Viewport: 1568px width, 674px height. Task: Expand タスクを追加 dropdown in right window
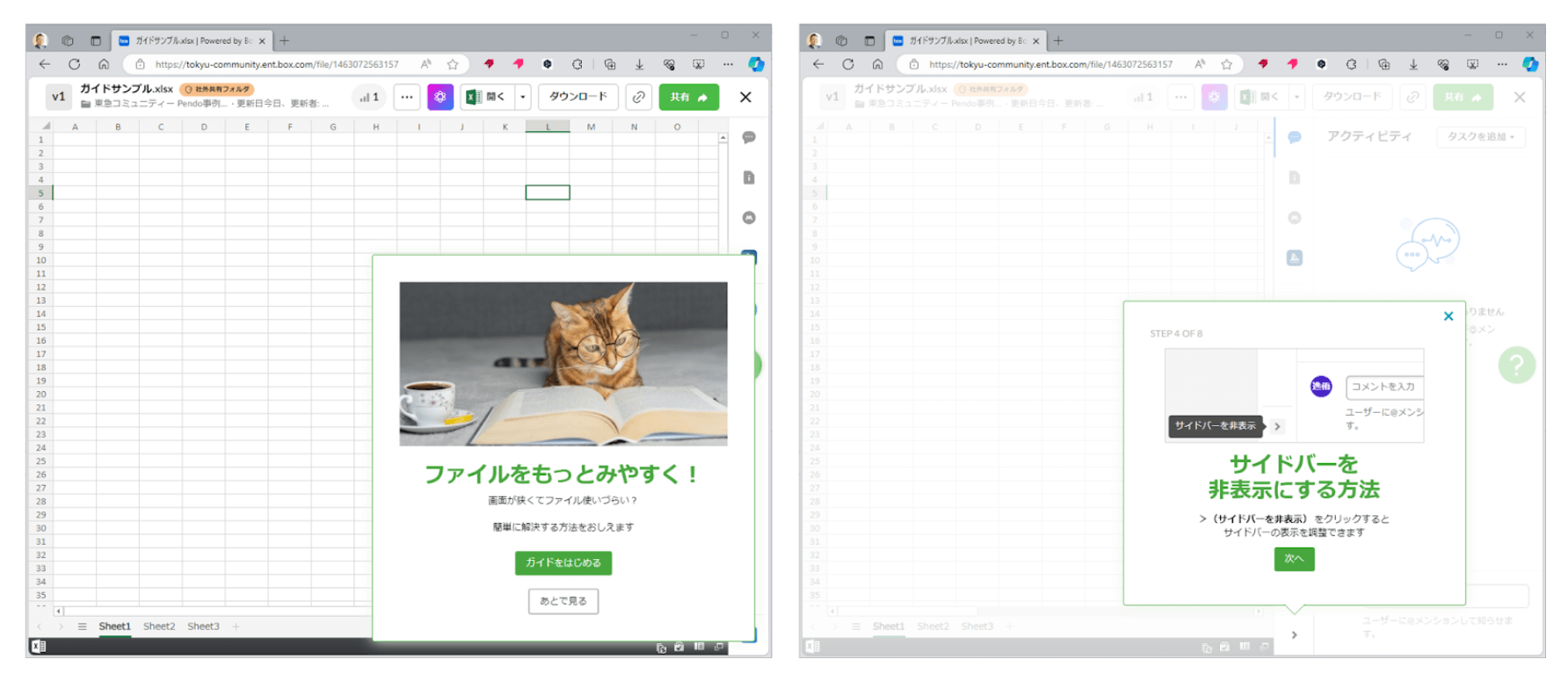click(1481, 137)
